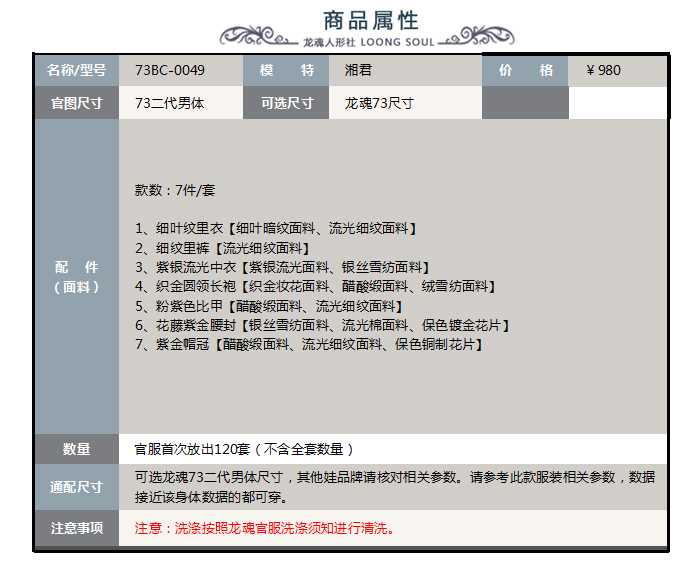
Task: Click the 龙魂人形社 LOONG SOUL subtitle
Action: (x=371, y=43)
